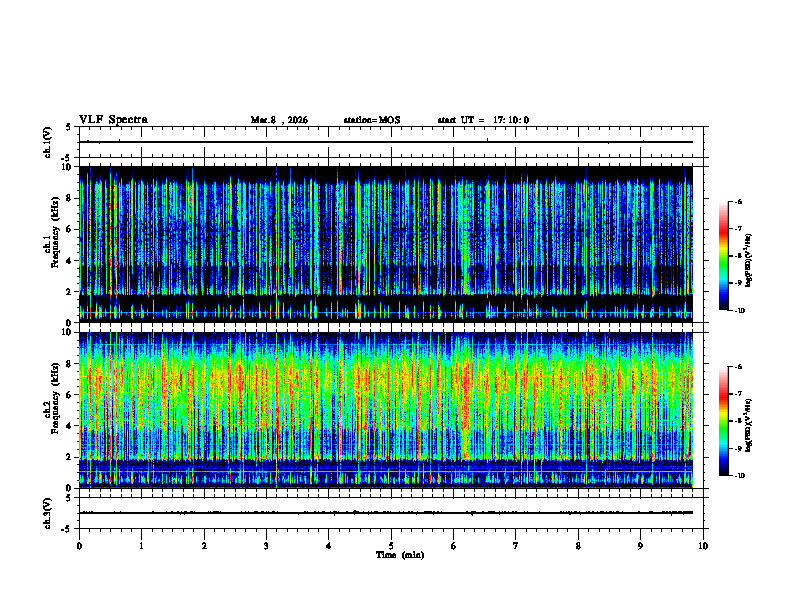Click the "-10" label on ch.1 colorbar
This screenshot has height=612, width=792.
[x=740, y=311]
